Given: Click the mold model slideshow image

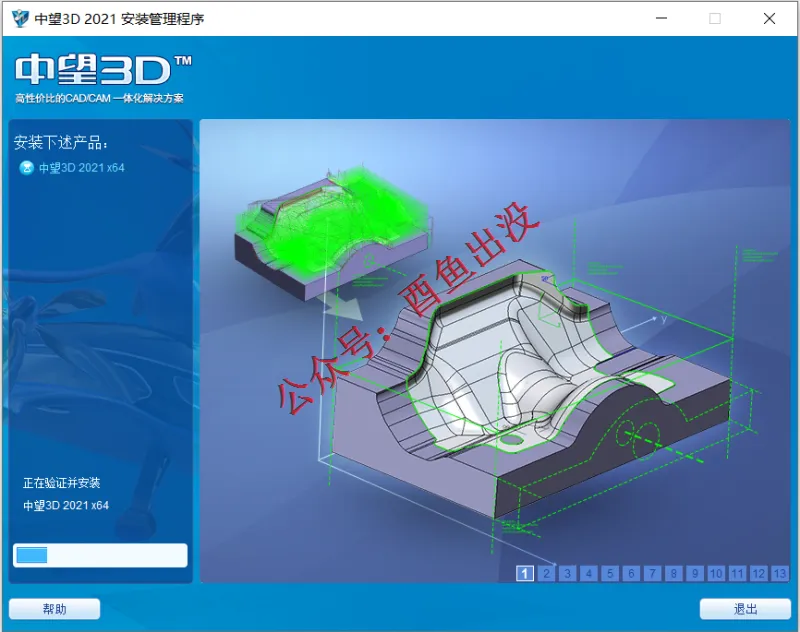Looking at the screenshot, I should 494,350.
